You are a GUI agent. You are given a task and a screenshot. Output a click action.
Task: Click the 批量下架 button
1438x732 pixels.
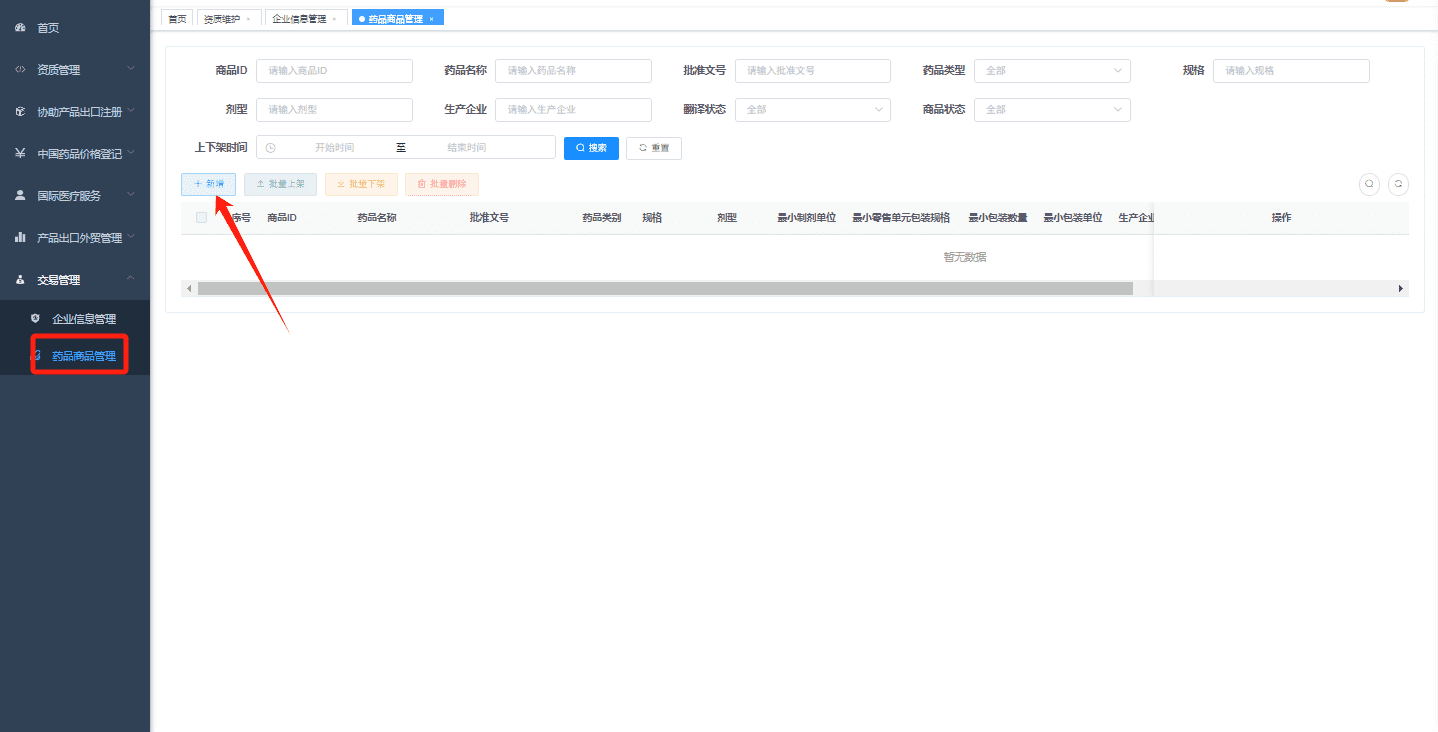point(361,184)
